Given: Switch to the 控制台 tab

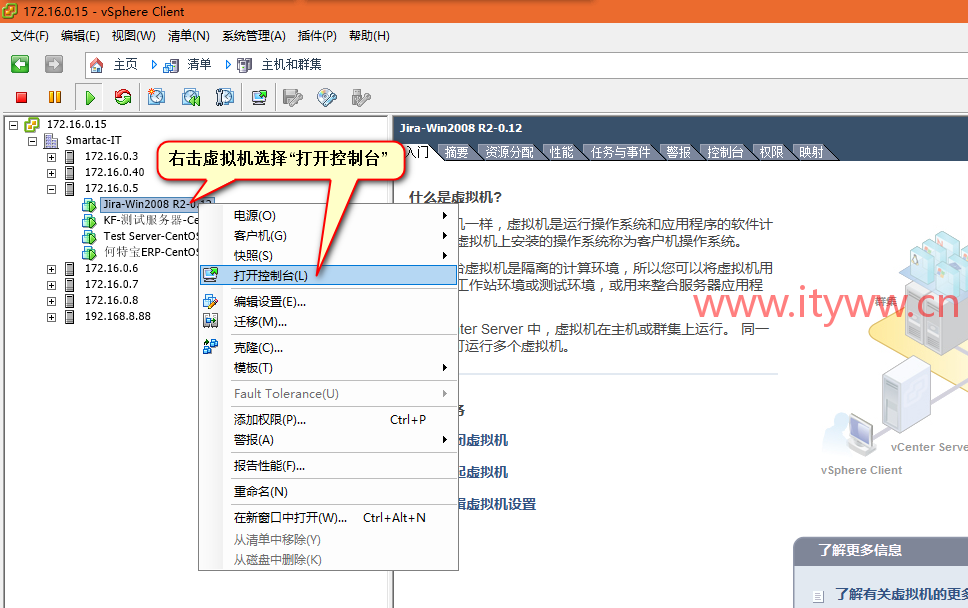Looking at the screenshot, I should coord(725,152).
